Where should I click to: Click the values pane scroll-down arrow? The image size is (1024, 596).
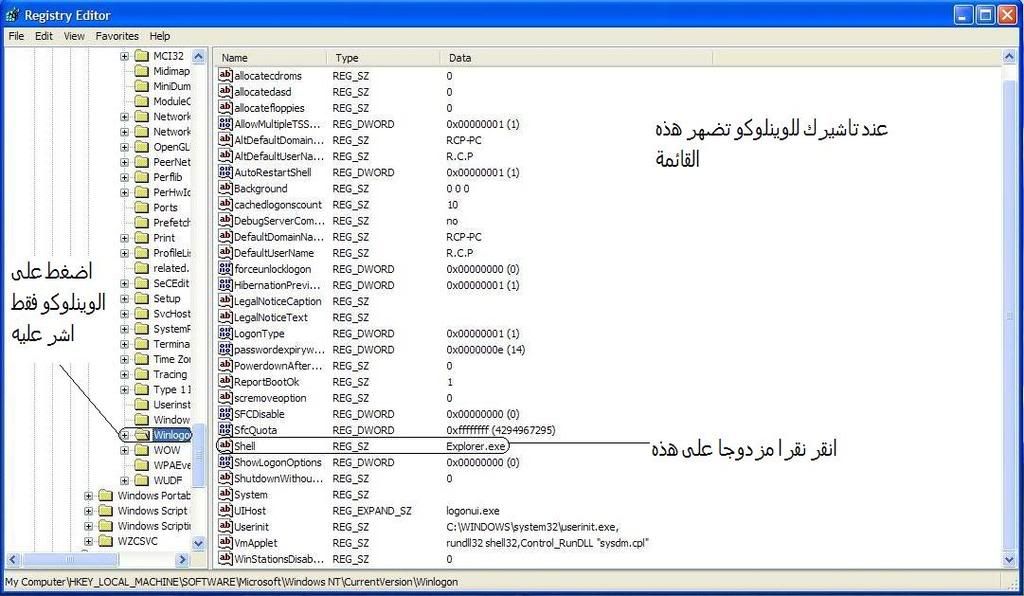pyautogui.click(x=1008, y=559)
